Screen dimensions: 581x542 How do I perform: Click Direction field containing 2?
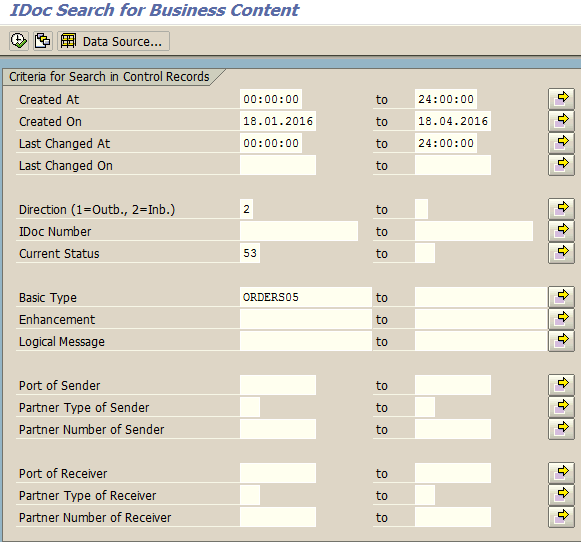(246, 209)
